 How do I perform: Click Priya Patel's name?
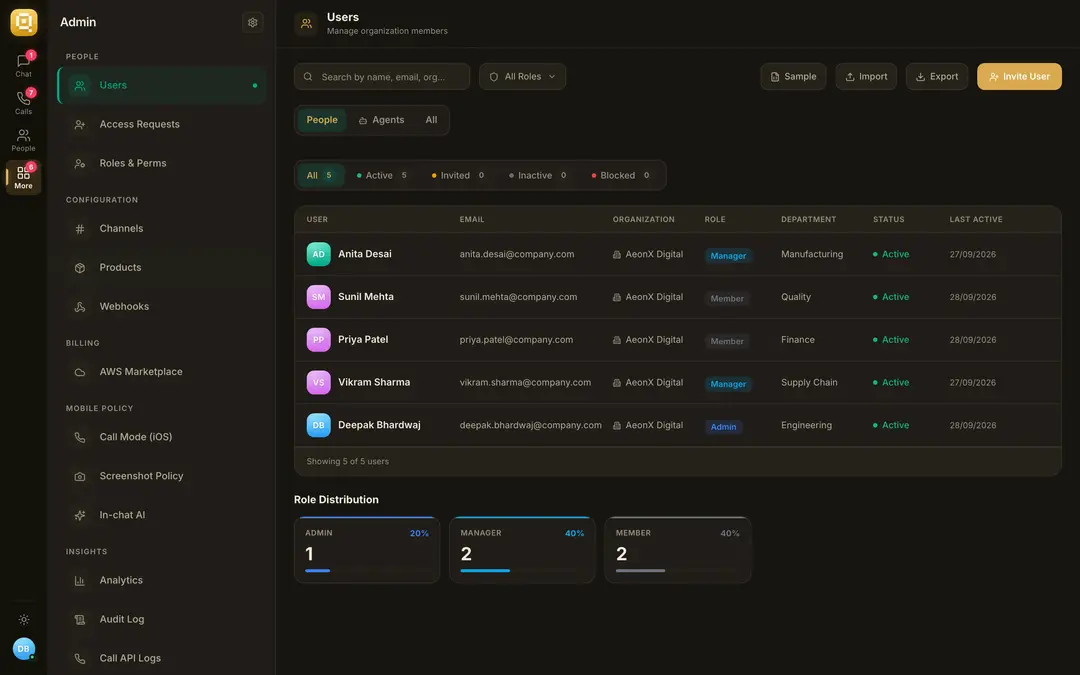pos(363,340)
